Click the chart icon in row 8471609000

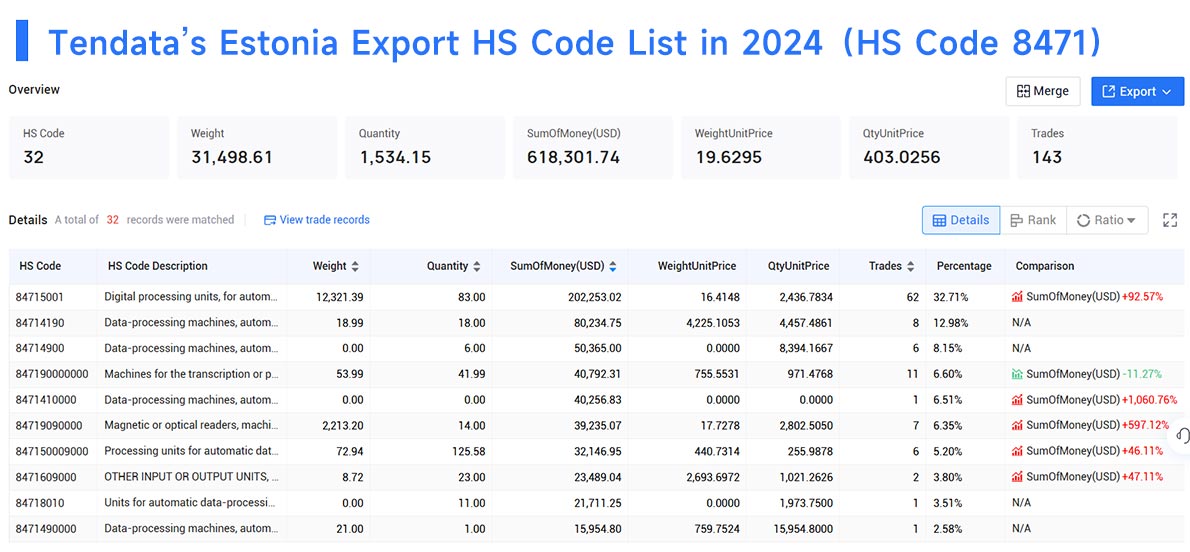(1017, 478)
